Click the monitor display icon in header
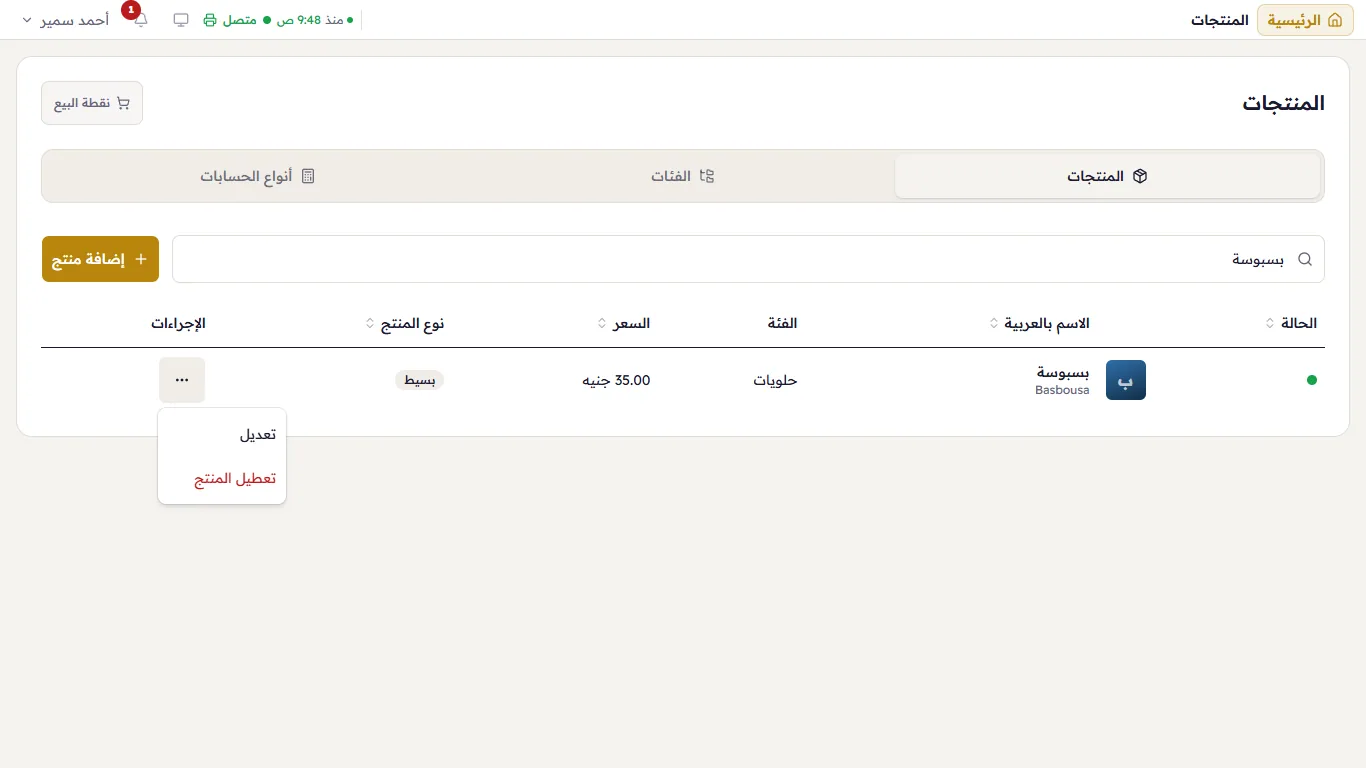Screen dimensions: 1366x768 tap(181, 20)
